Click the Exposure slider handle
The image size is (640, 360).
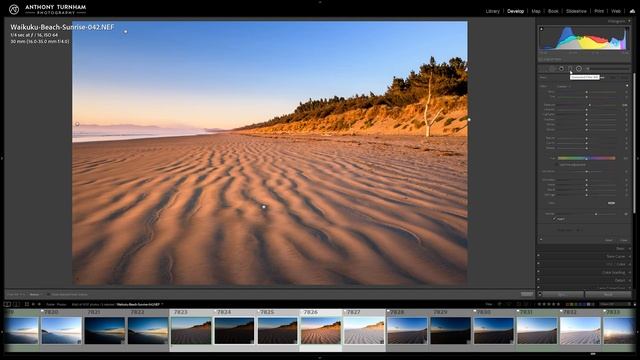[x=589, y=105]
